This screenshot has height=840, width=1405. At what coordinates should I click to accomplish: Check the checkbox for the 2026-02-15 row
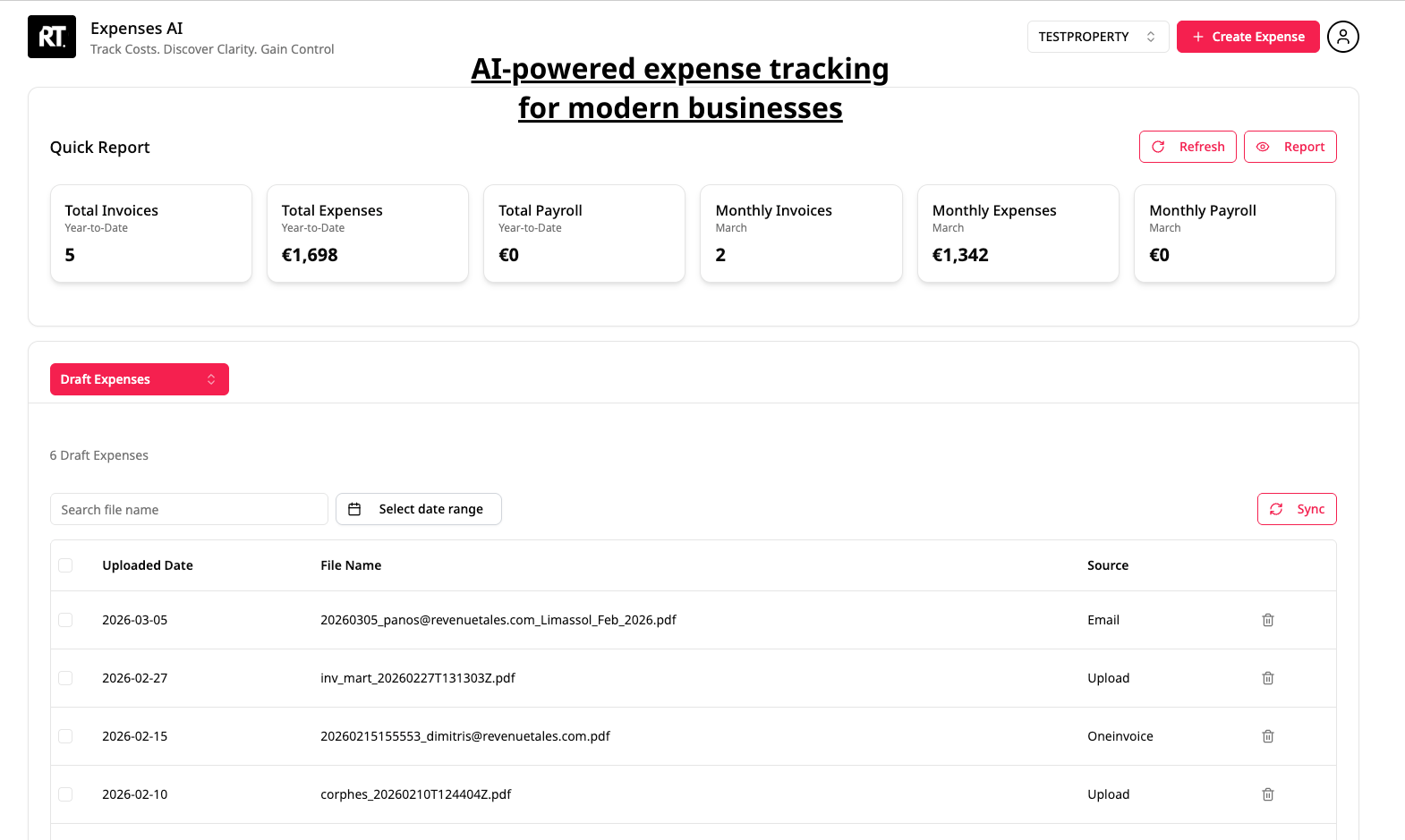pyautogui.click(x=64, y=735)
